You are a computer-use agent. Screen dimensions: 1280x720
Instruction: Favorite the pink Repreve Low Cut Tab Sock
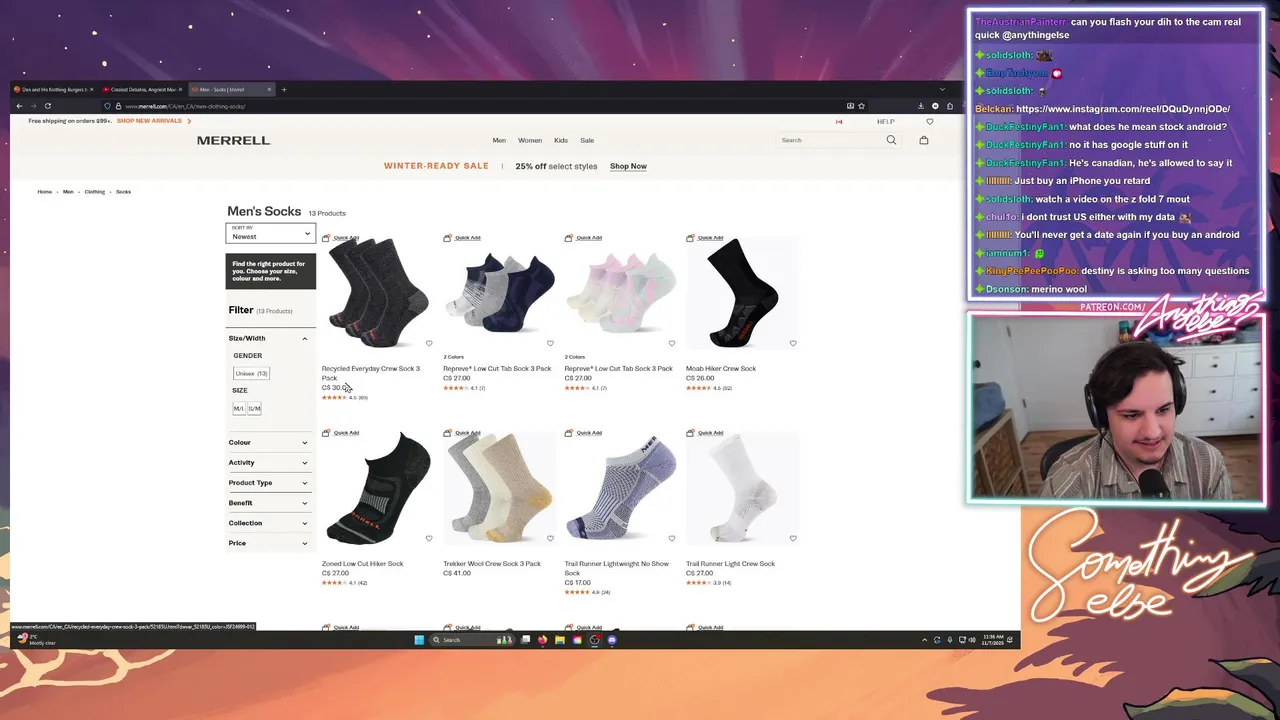[x=671, y=343]
